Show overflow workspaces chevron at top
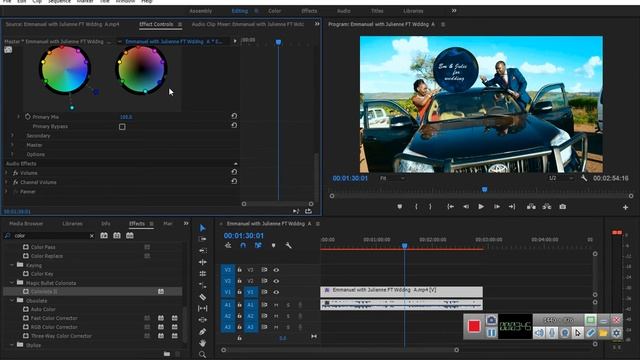The width and height of the screenshot is (640, 360). pyautogui.click(x=453, y=11)
